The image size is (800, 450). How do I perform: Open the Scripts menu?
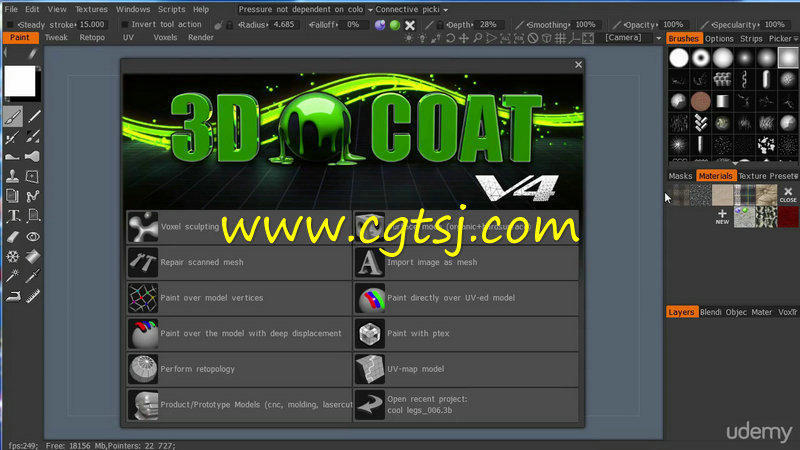pos(171,9)
